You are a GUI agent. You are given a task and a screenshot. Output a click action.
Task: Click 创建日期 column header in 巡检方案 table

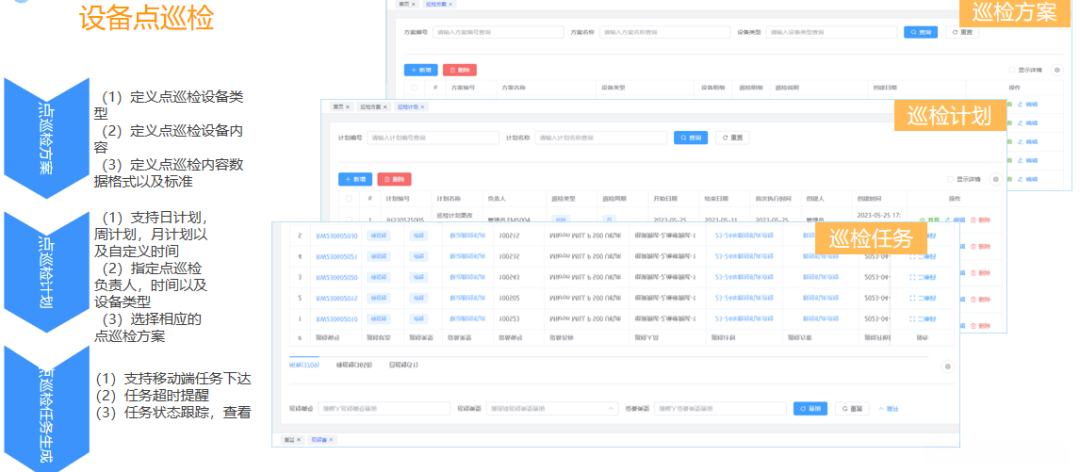(x=886, y=88)
